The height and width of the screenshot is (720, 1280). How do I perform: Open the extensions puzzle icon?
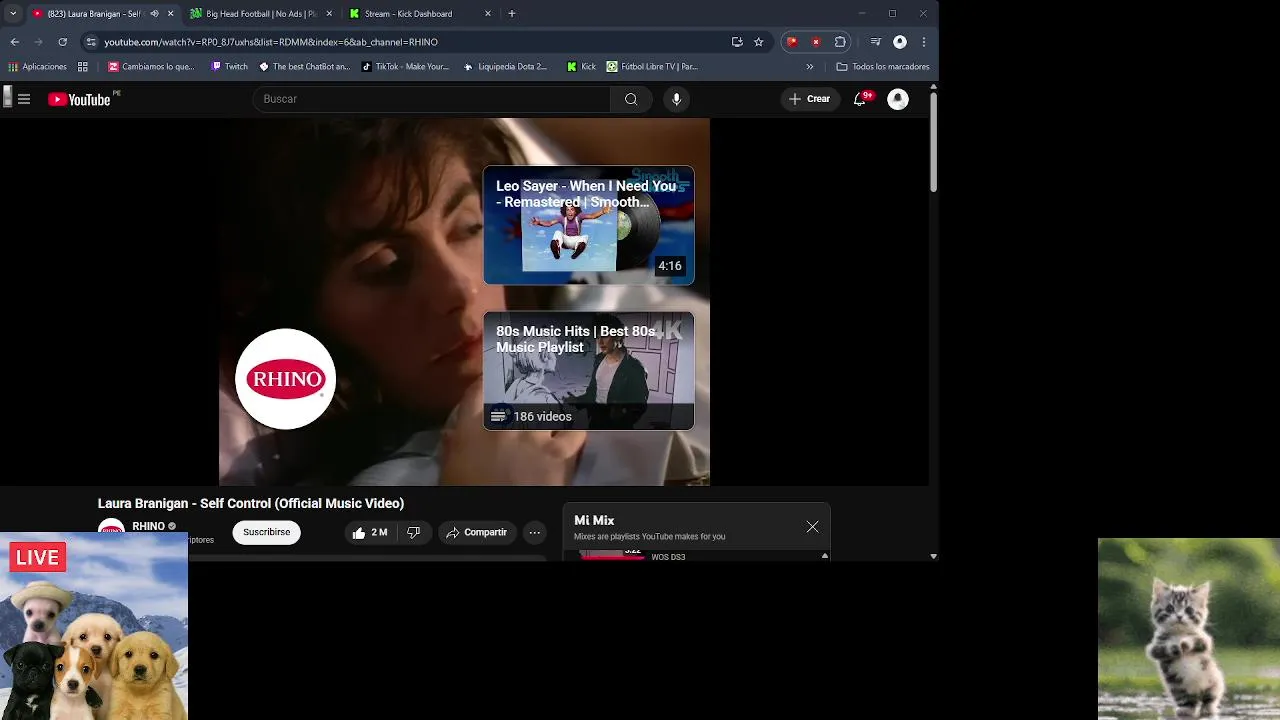840,42
